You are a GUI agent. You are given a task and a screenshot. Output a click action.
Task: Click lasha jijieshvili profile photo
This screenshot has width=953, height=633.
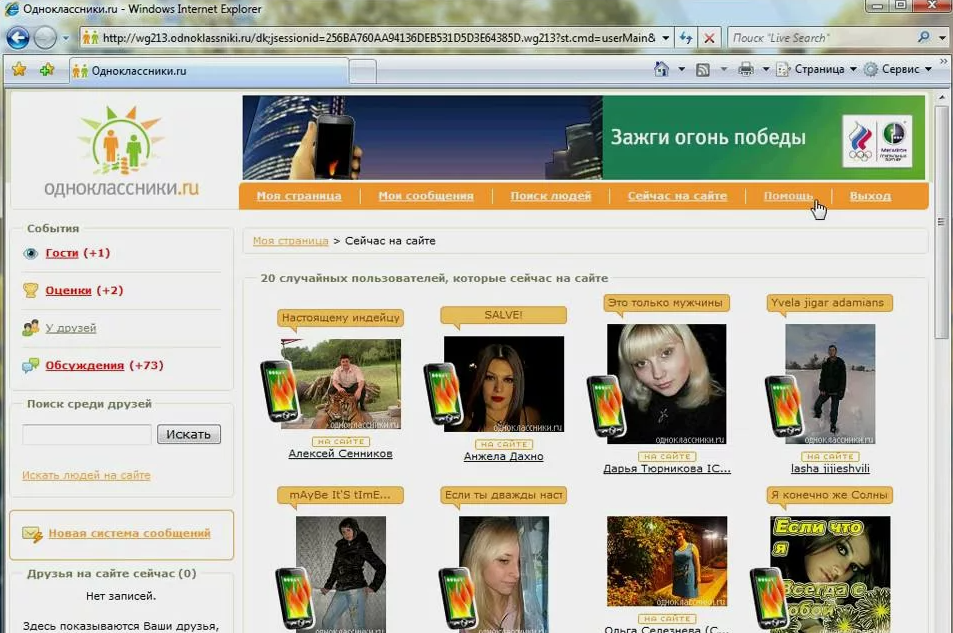click(x=830, y=384)
